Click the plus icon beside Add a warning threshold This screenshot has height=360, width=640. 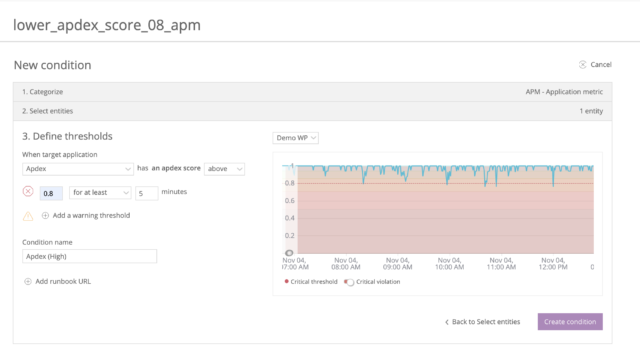[x=45, y=216]
